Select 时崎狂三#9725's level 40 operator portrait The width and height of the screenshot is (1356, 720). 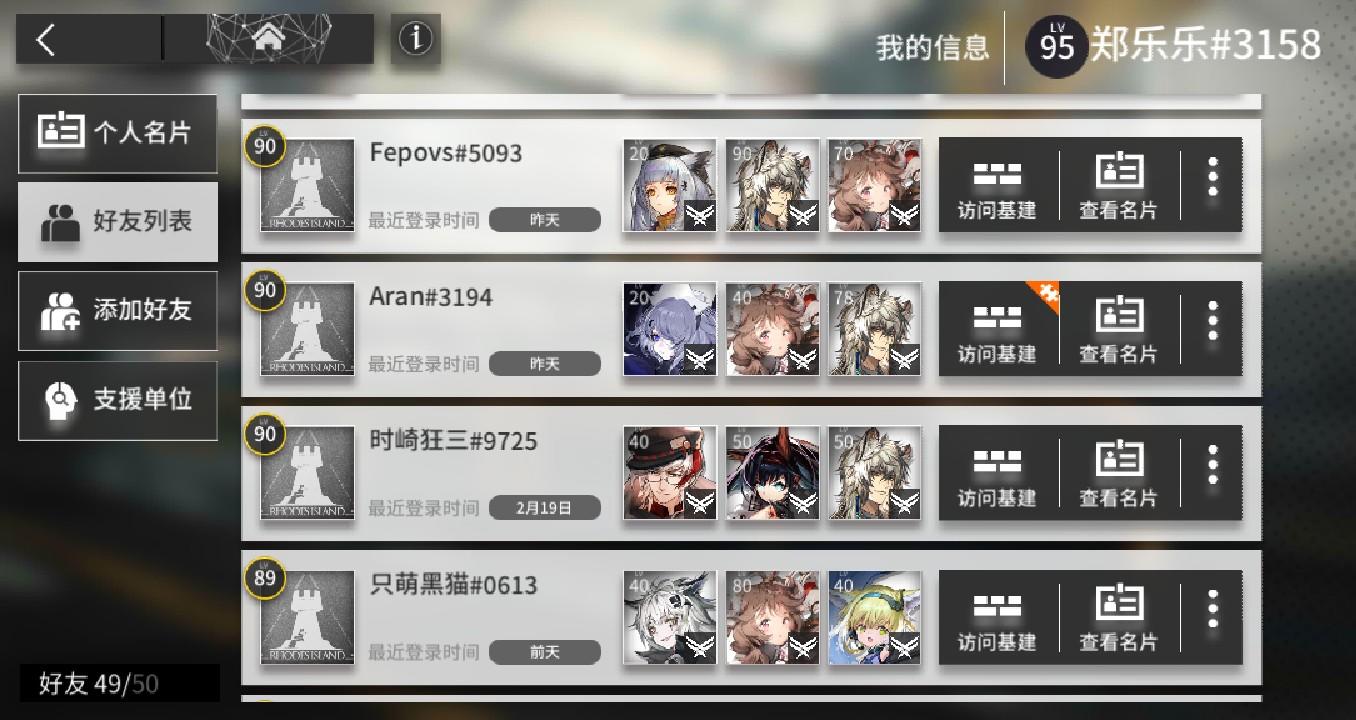[670, 473]
